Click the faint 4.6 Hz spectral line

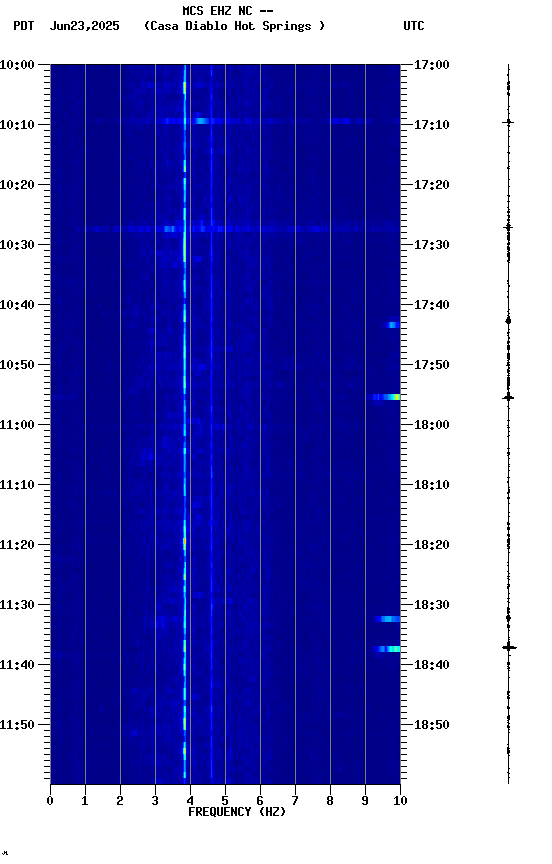click(x=212, y=424)
